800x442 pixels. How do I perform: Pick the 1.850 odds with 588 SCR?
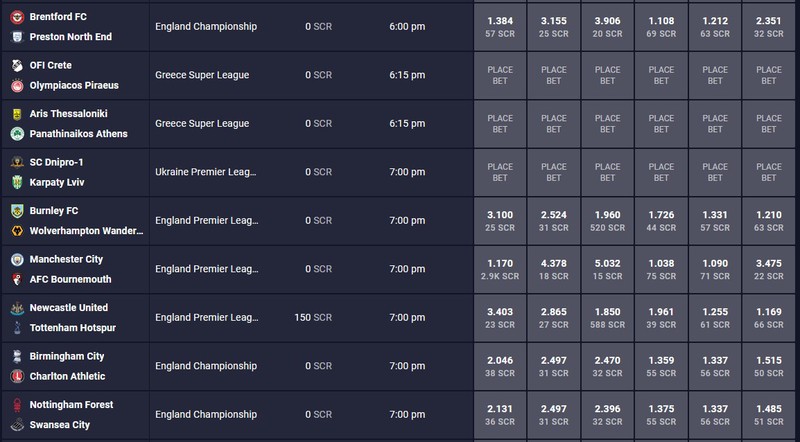(x=607, y=318)
